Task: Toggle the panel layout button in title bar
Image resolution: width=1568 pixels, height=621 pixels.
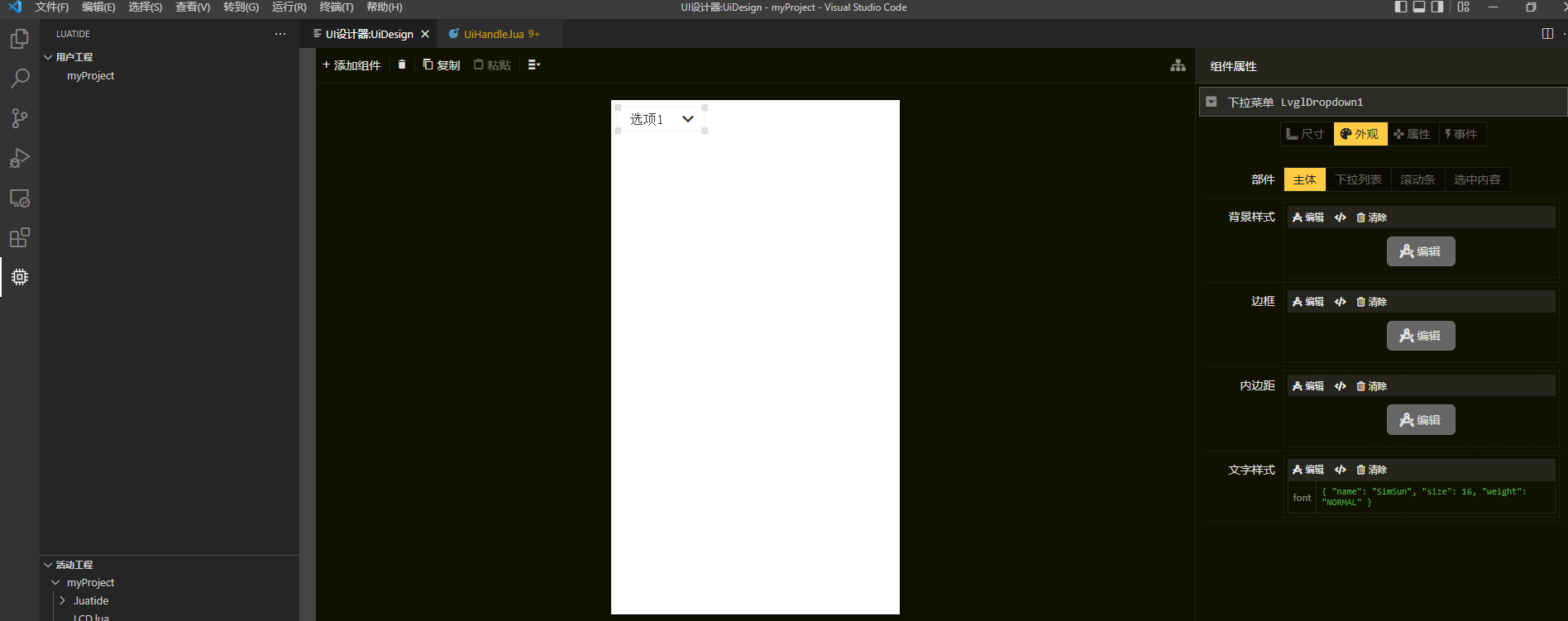Action: (x=1419, y=7)
